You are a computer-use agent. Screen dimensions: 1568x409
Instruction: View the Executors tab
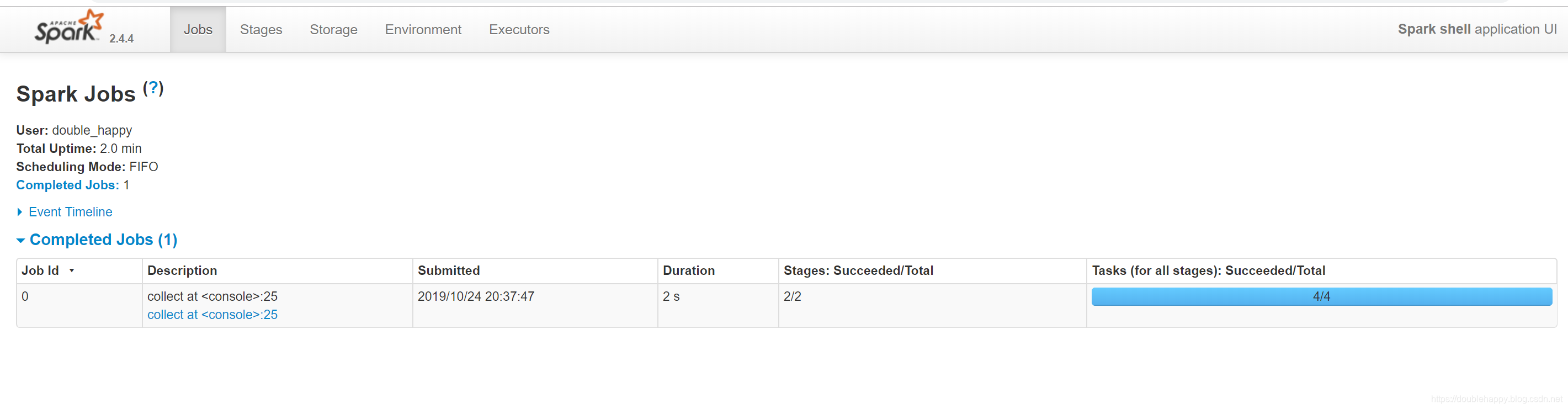point(519,29)
